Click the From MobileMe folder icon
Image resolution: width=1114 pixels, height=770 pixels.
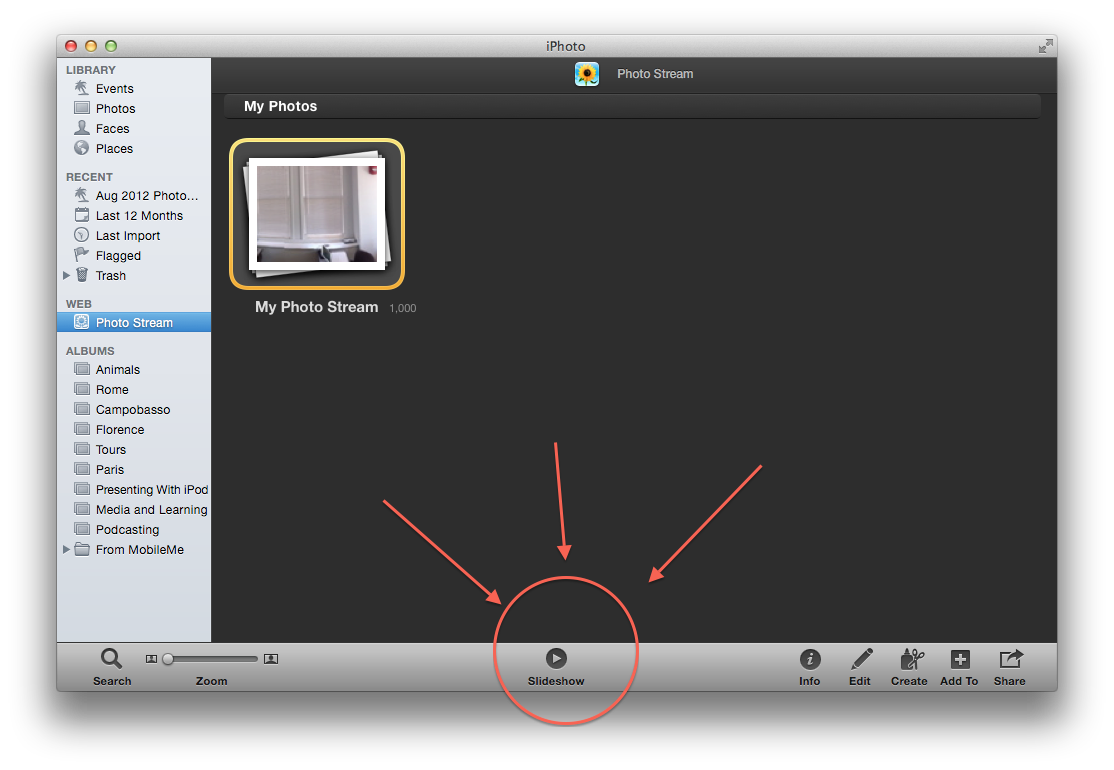[x=82, y=549]
